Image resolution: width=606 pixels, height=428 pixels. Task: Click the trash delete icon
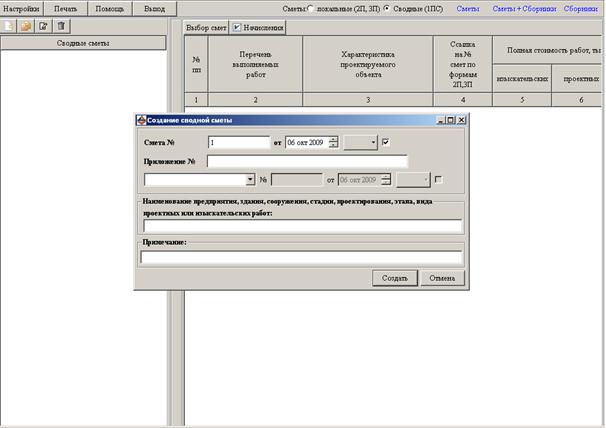pos(61,26)
